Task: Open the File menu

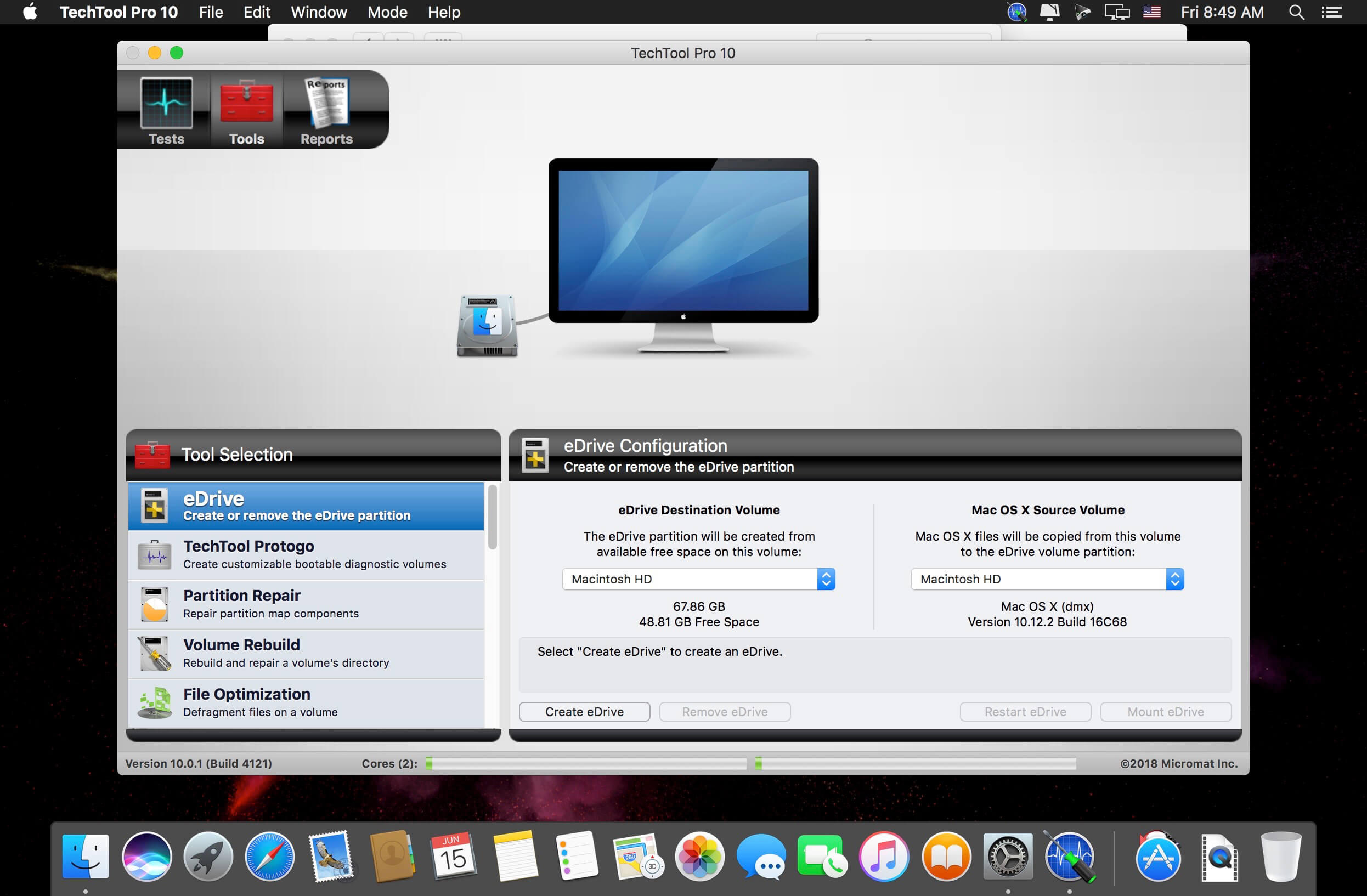Action: click(211, 12)
